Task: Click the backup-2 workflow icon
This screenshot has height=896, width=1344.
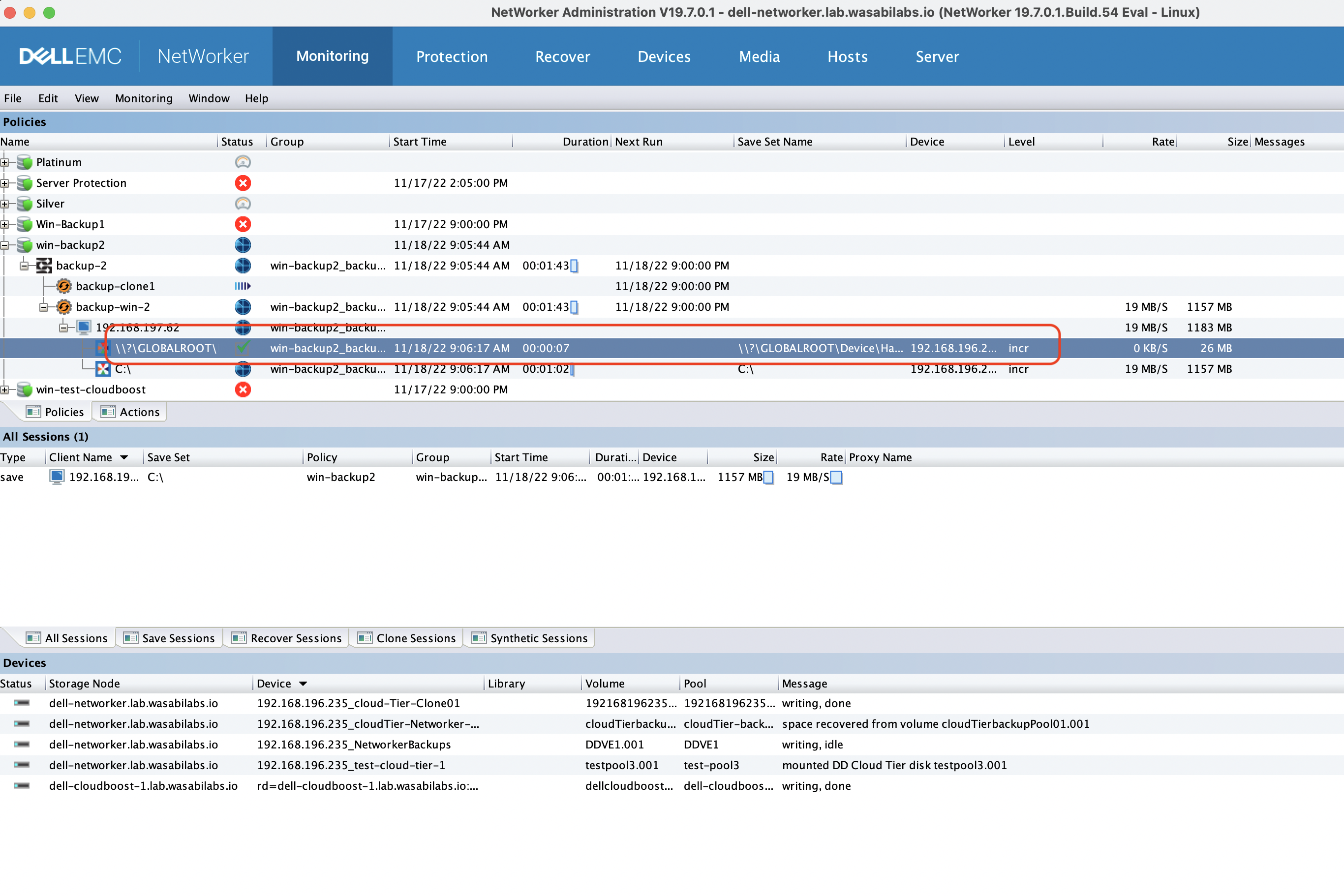Action: [x=44, y=266]
